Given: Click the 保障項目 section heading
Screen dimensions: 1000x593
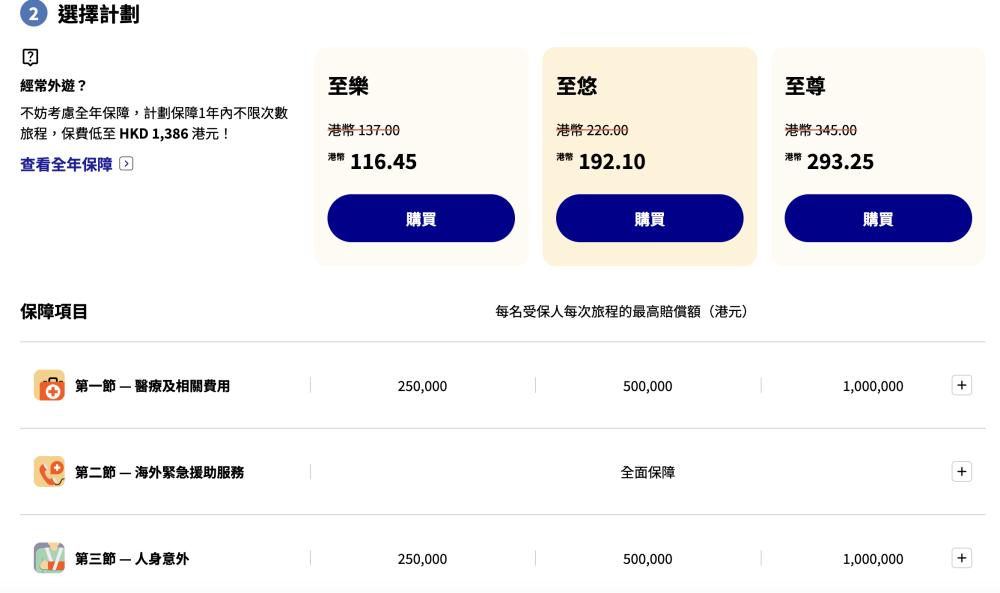Looking at the screenshot, I should tap(54, 311).
